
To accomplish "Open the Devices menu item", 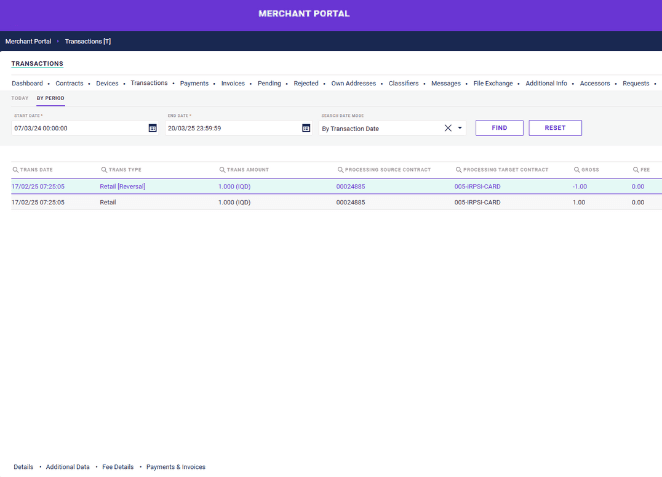I will coord(107,83).
